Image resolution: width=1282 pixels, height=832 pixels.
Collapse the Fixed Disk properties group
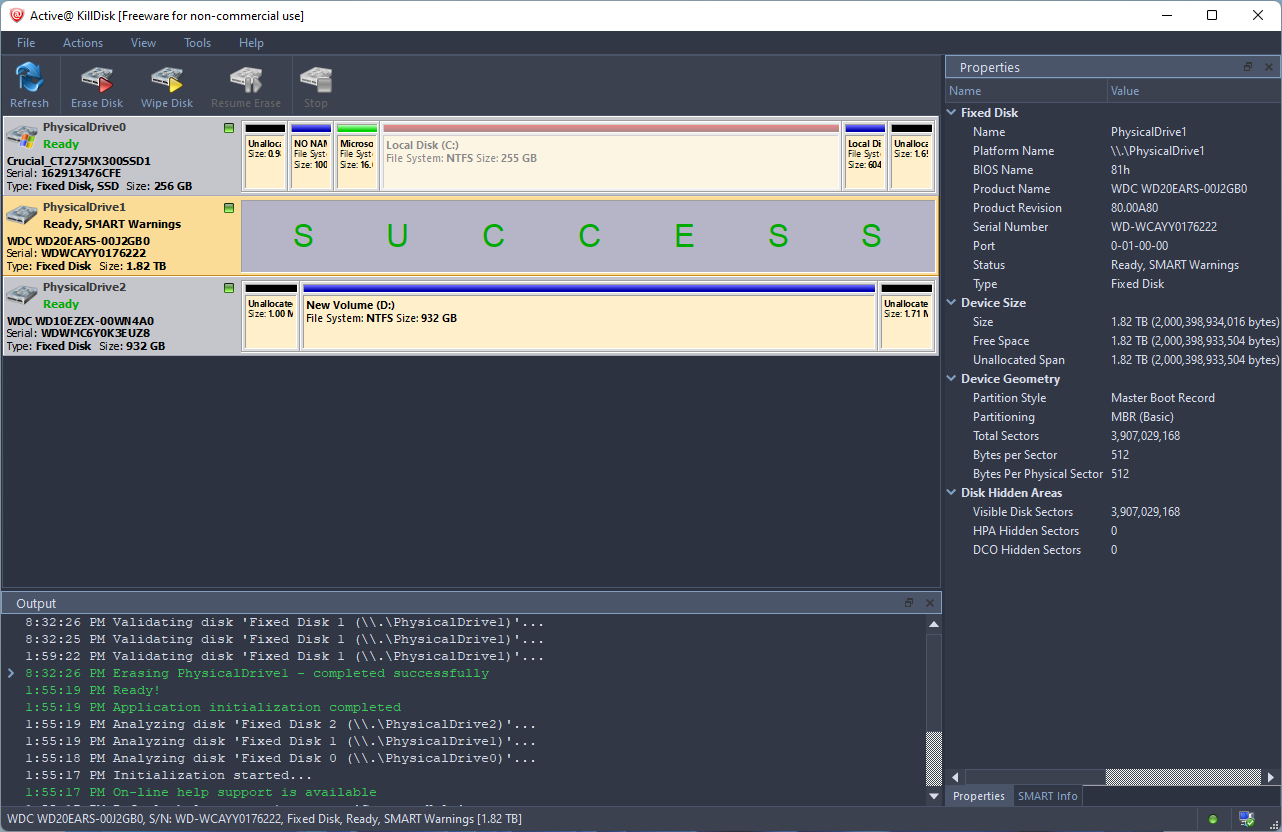952,113
